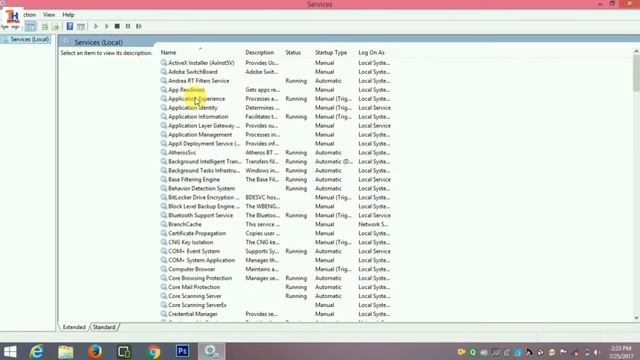Open the Windows Start button
The height and width of the screenshot is (360, 640).
coord(10,351)
